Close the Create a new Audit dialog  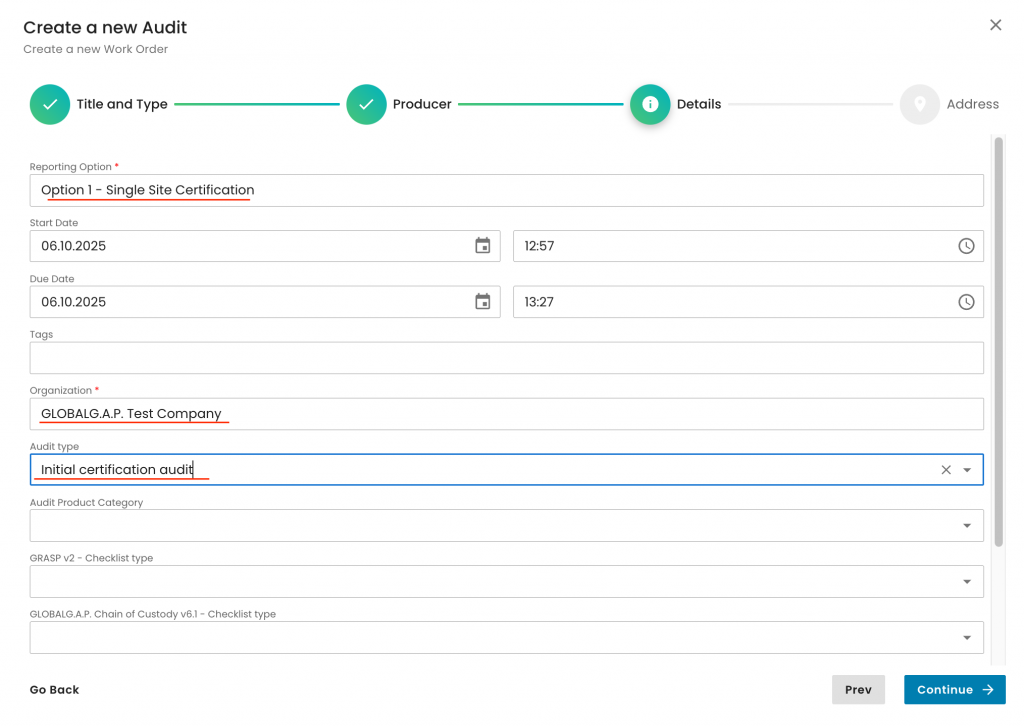pyautogui.click(x=995, y=25)
